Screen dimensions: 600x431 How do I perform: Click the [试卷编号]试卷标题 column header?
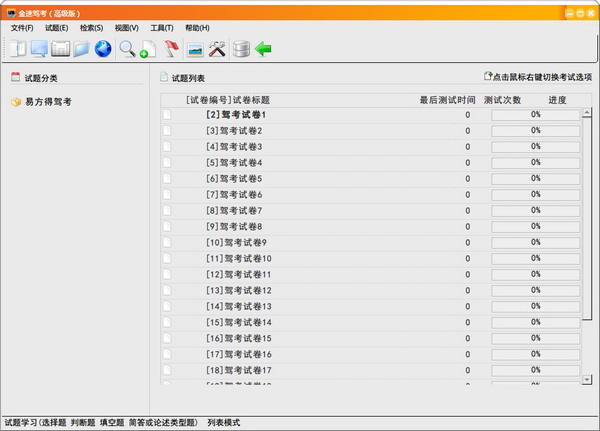(x=228, y=100)
